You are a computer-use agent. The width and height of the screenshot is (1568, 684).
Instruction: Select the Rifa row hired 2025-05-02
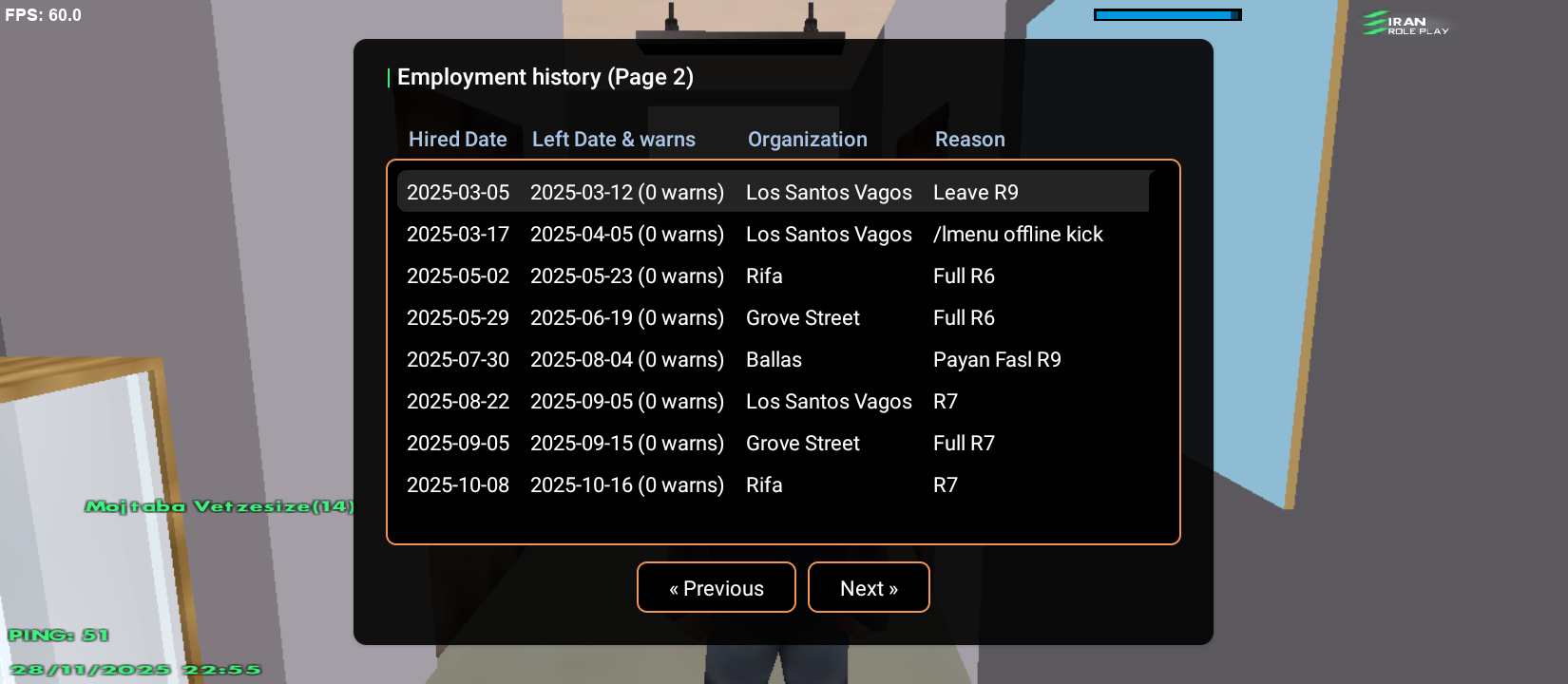772,275
